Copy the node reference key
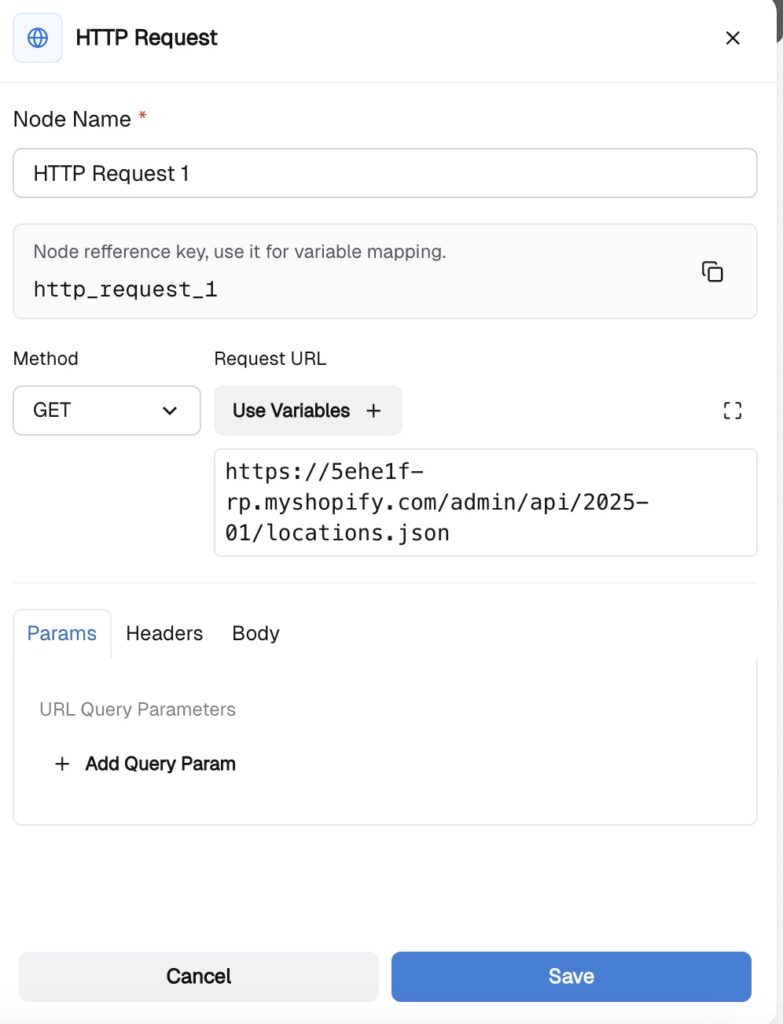783x1024 pixels. click(x=712, y=272)
